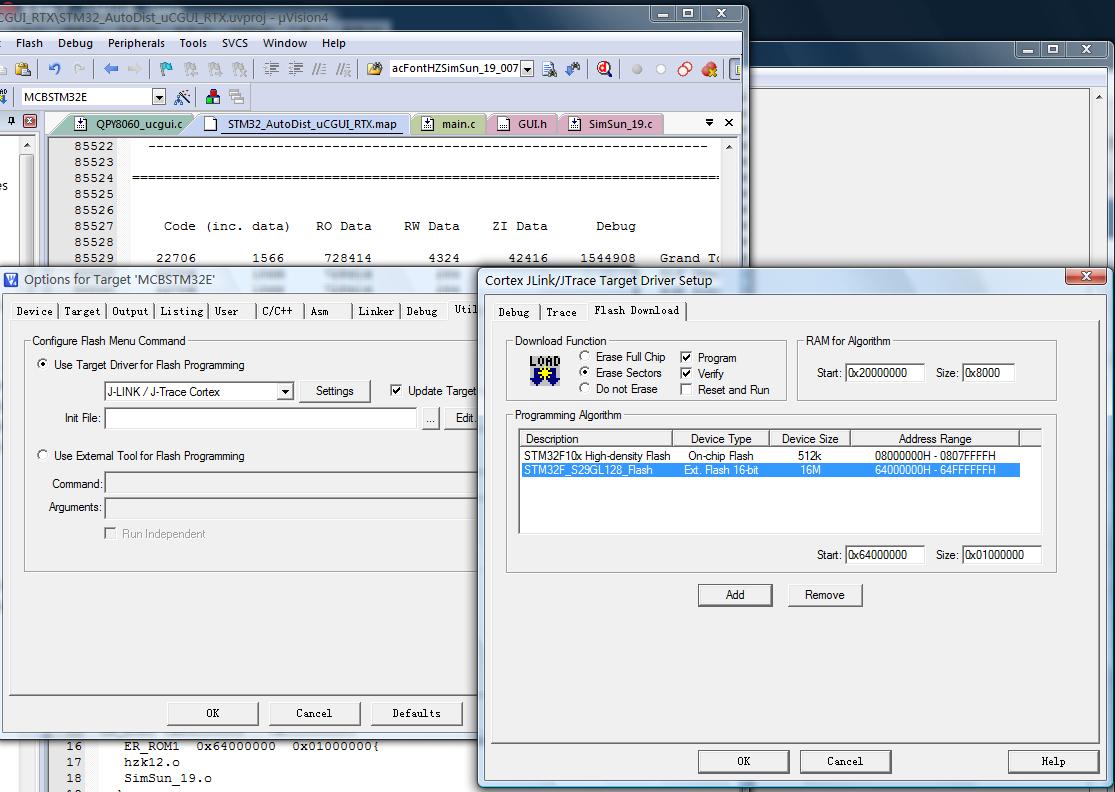Enable the Reset and Run checkbox
This screenshot has height=792, width=1115.
point(686,390)
